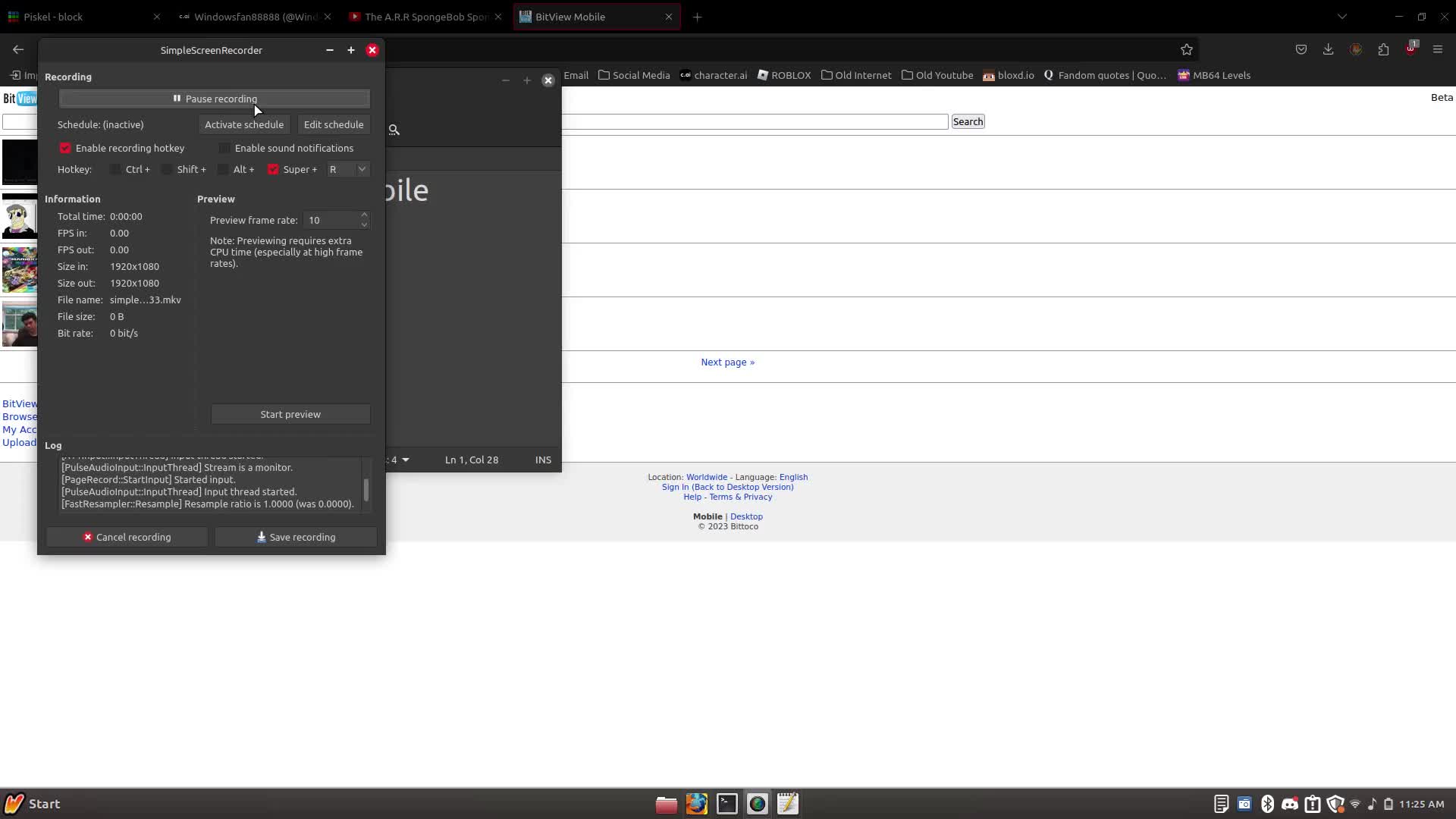Switch to the Desktop version link
Screen dimensions: 1456x819
[746, 516]
